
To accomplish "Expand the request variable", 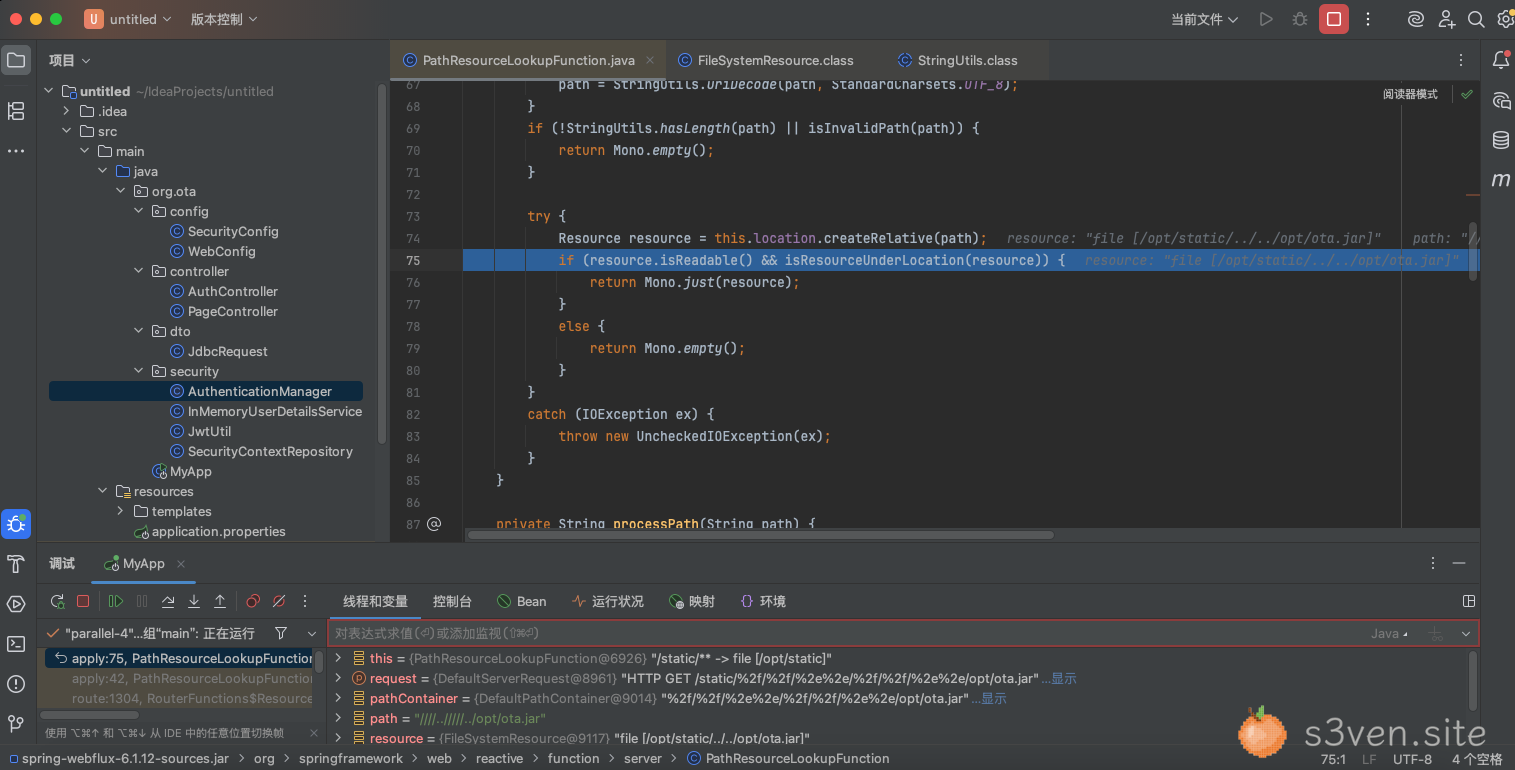I will click(338, 678).
